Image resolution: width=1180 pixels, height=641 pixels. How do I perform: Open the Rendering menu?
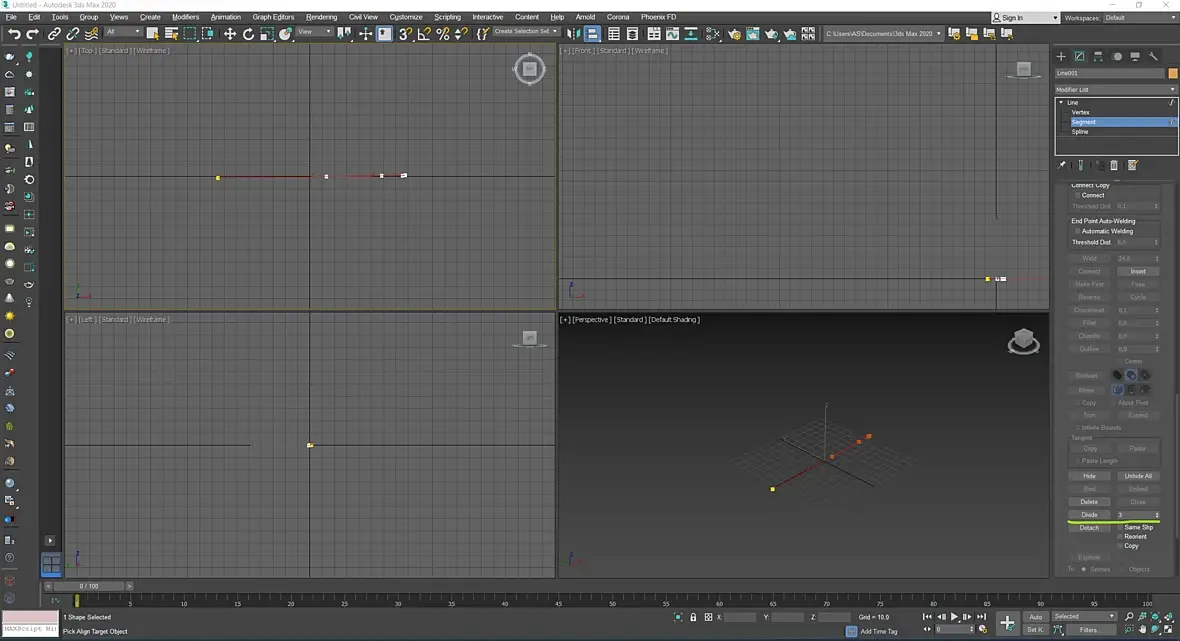tap(321, 17)
